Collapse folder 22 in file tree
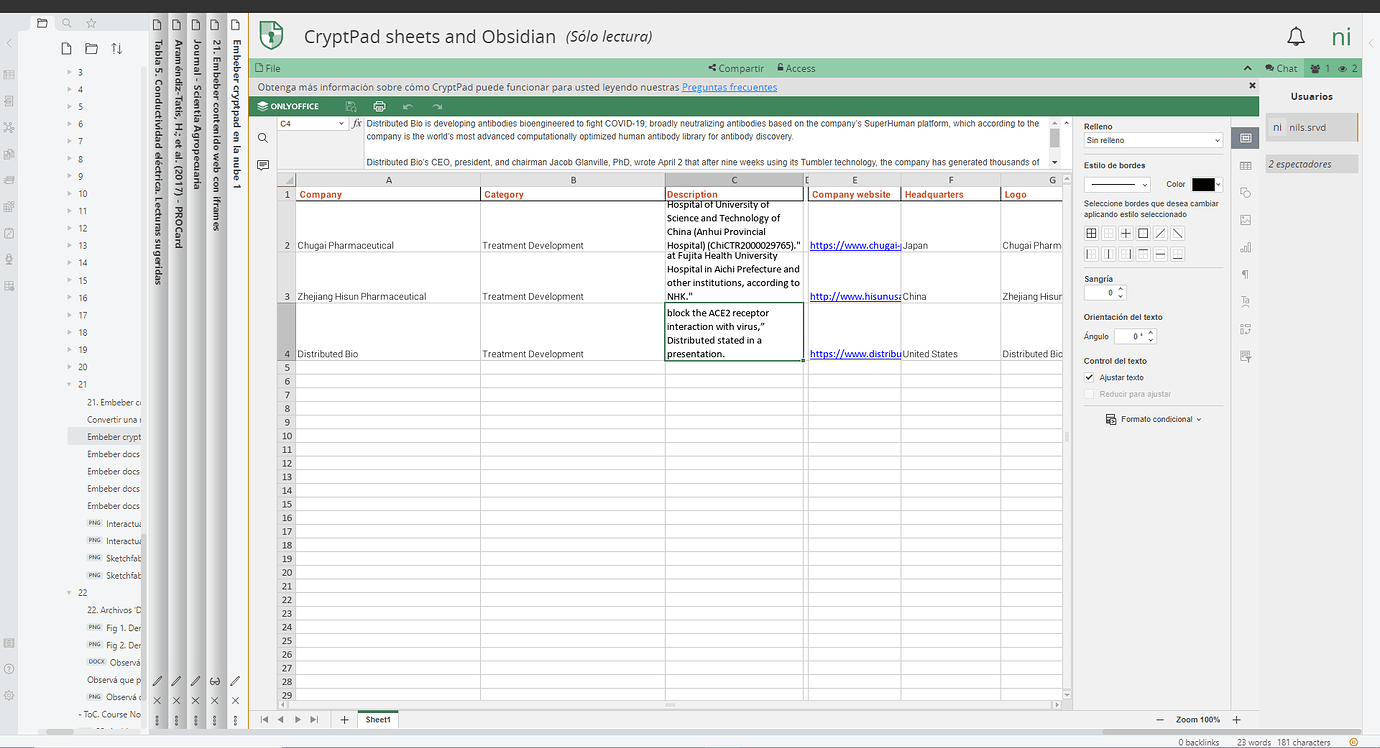The height and width of the screenshot is (748, 1380). click(x=69, y=593)
